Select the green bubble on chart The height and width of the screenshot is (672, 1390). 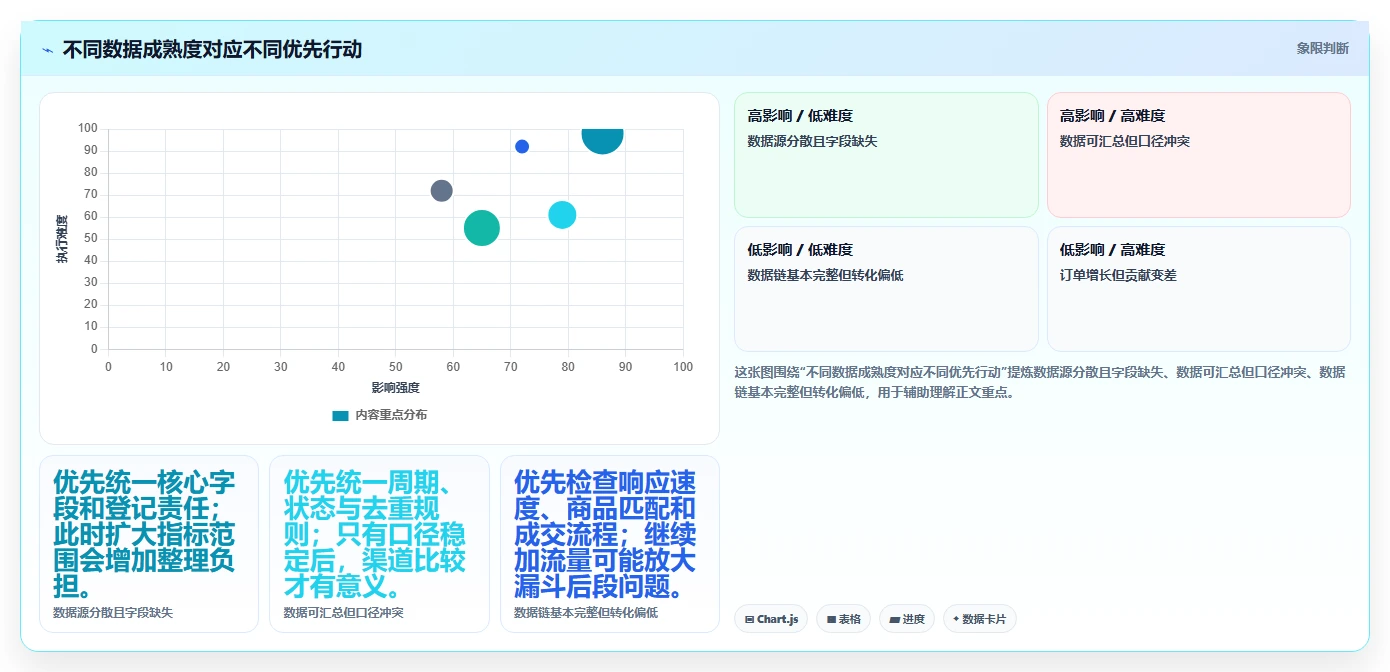(482, 228)
